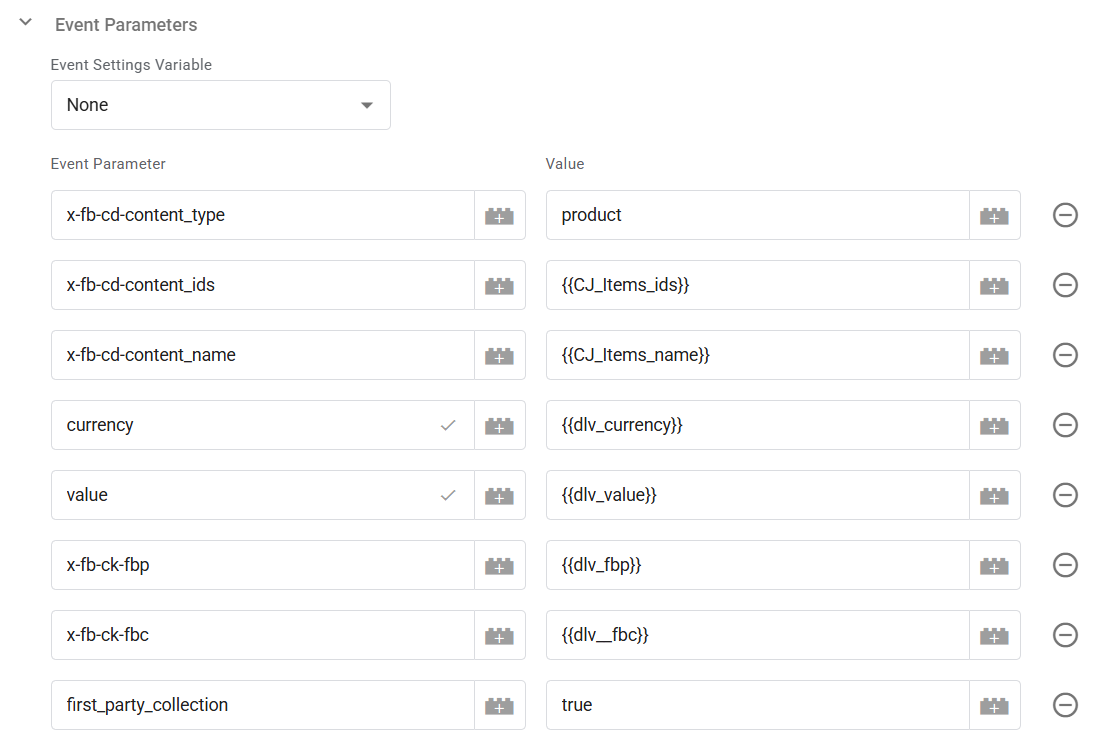The width and height of the screenshot is (1108, 750).
Task: Open variable picker beside the 'true' value
Action: click(994, 705)
